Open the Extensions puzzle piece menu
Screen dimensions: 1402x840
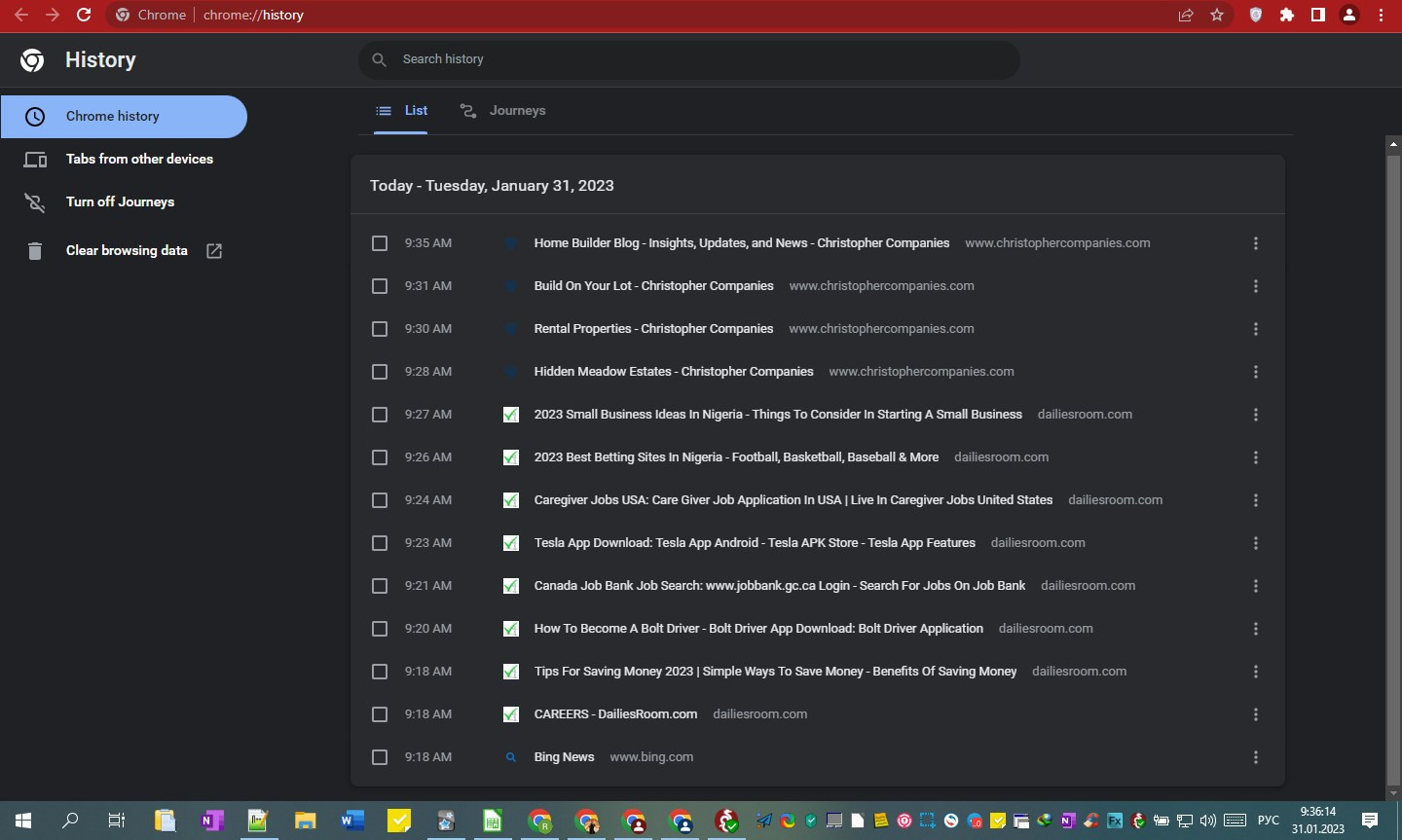(x=1287, y=15)
